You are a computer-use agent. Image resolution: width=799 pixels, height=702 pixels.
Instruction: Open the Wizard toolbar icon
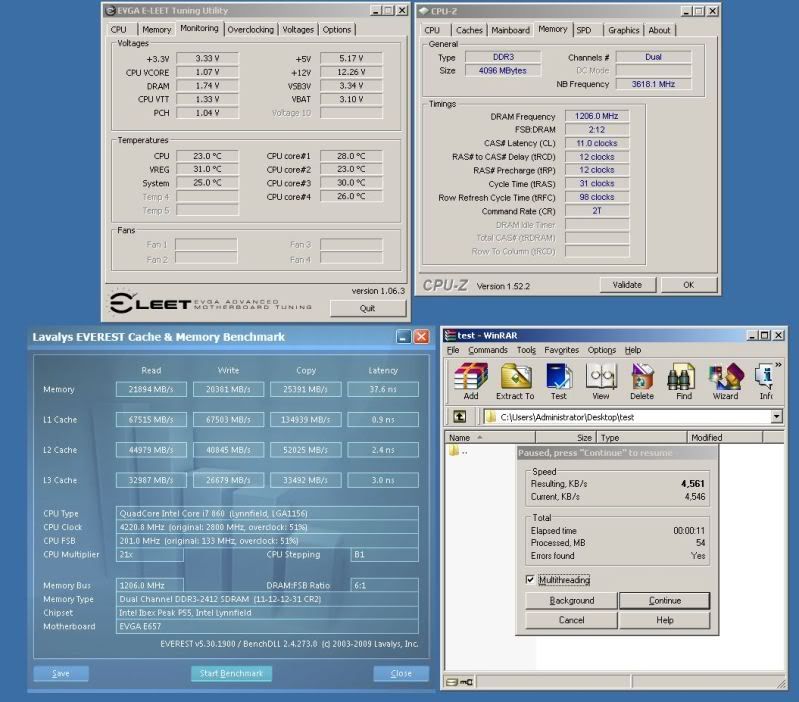[726, 381]
